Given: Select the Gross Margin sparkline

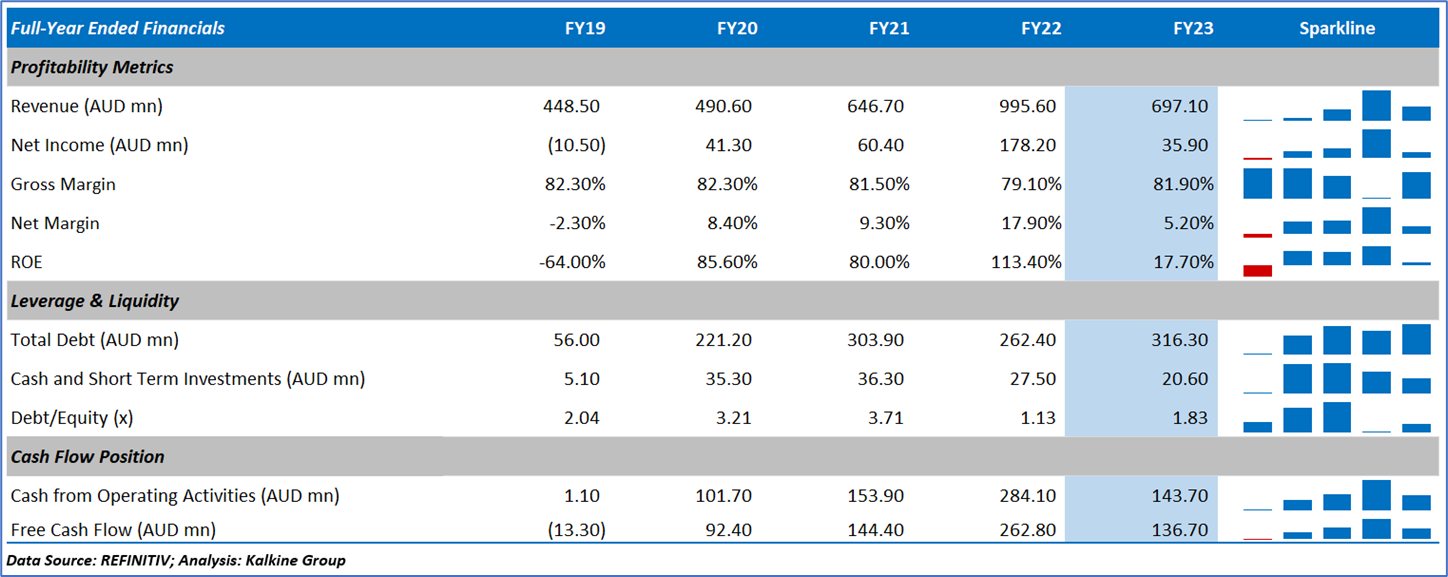Looking at the screenshot, I should pyautogui.click(x=1337, y=184).
